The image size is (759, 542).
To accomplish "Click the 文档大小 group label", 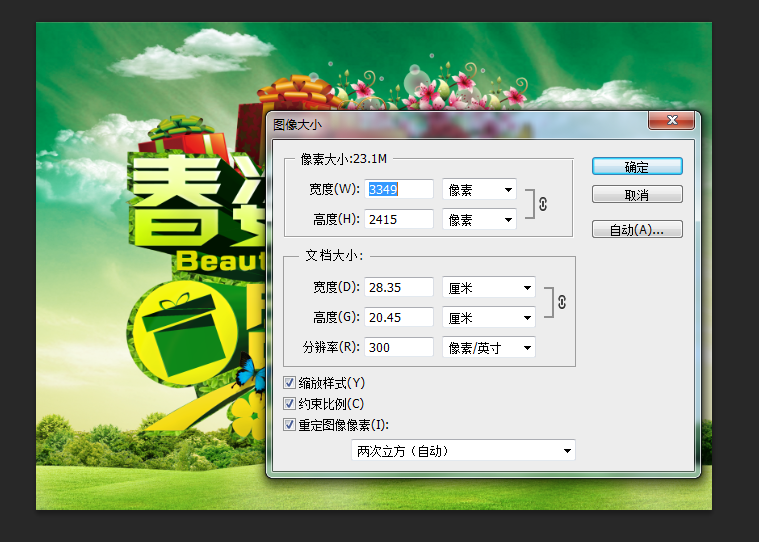I will 334,256.
